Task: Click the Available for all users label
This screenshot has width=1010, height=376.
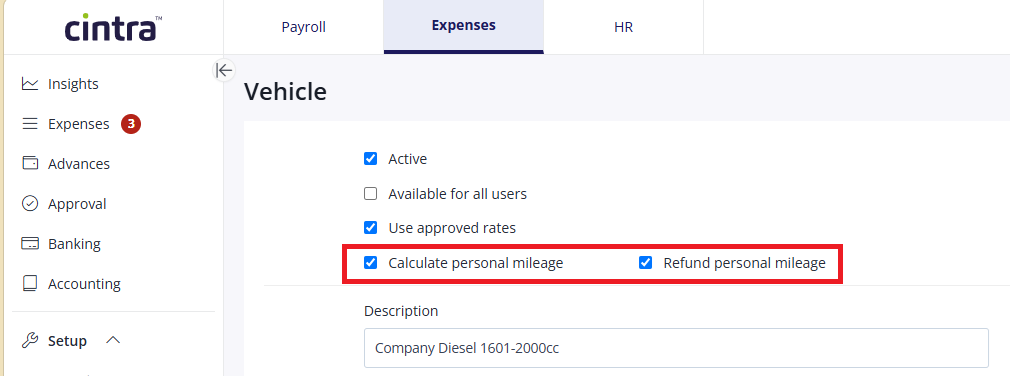Action: tap(457, 193)
